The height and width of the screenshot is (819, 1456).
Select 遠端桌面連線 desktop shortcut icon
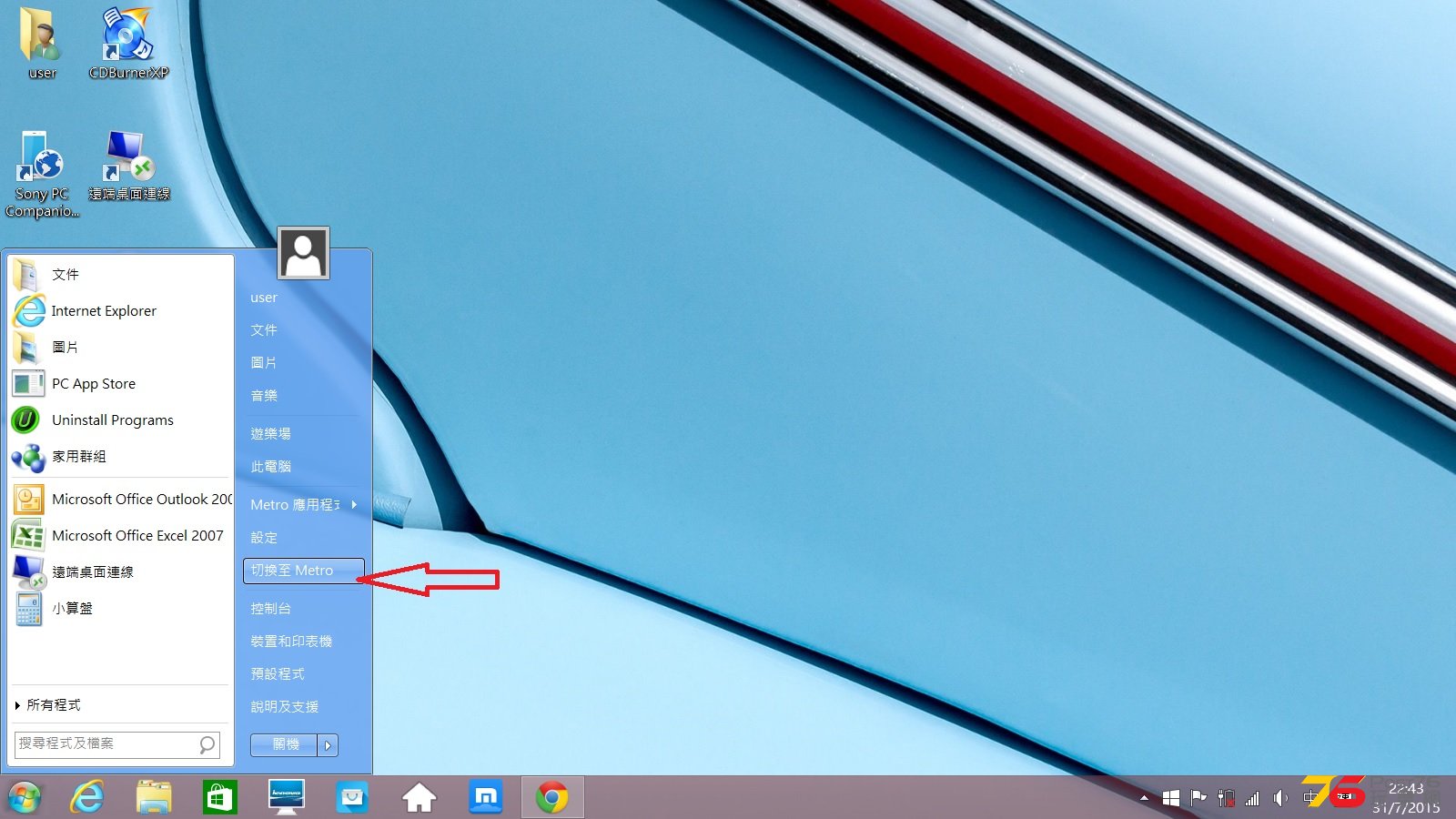click(x=128, y=166)
